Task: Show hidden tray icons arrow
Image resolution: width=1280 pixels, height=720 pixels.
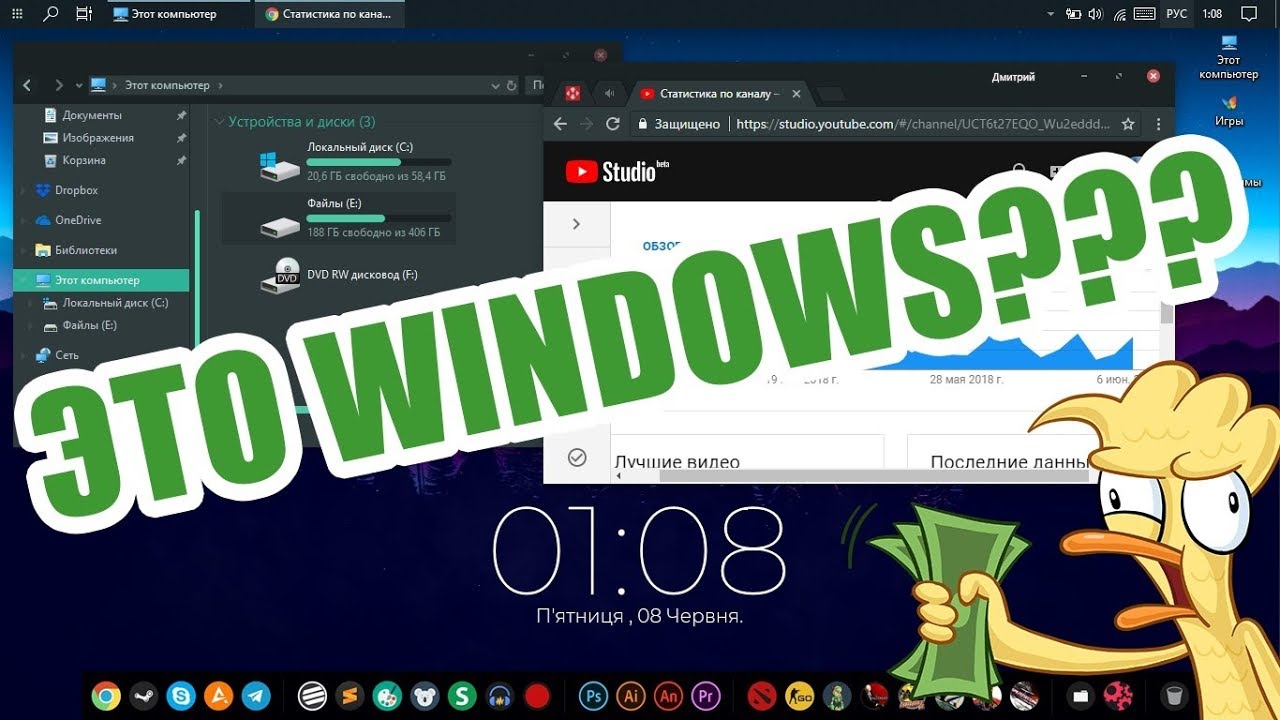Action: [x=1050, y=14]
